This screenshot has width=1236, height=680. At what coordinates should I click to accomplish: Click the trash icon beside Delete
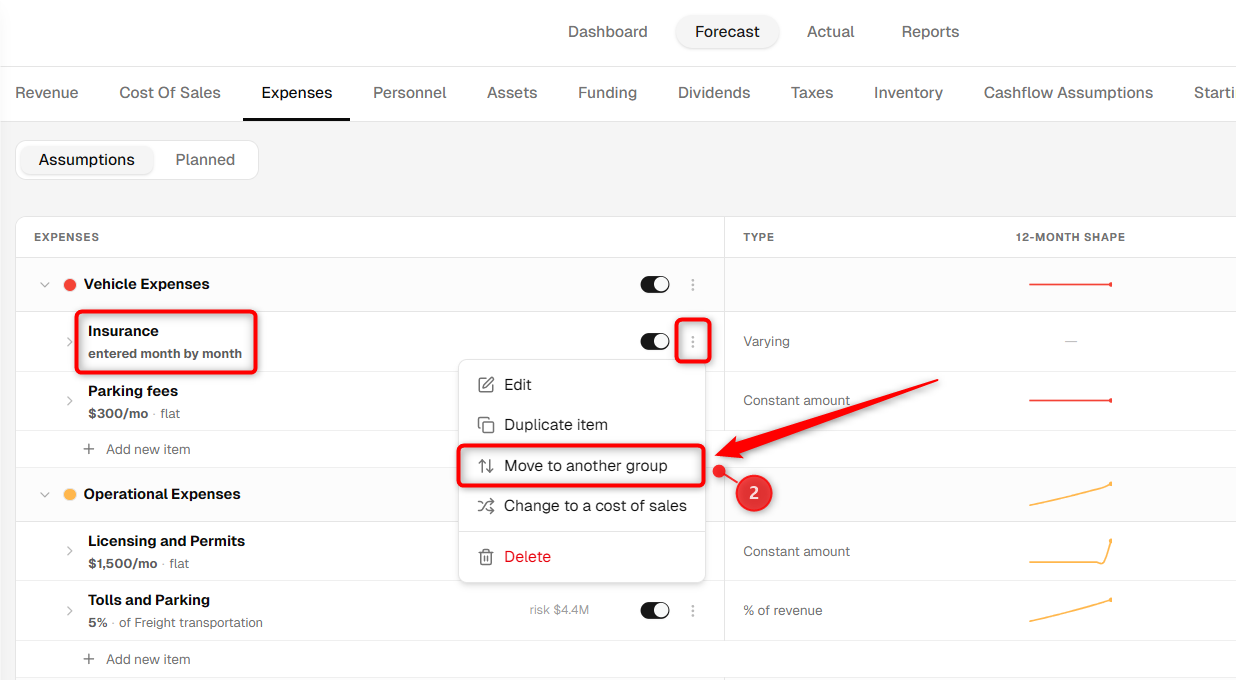[x=486, y=557]
